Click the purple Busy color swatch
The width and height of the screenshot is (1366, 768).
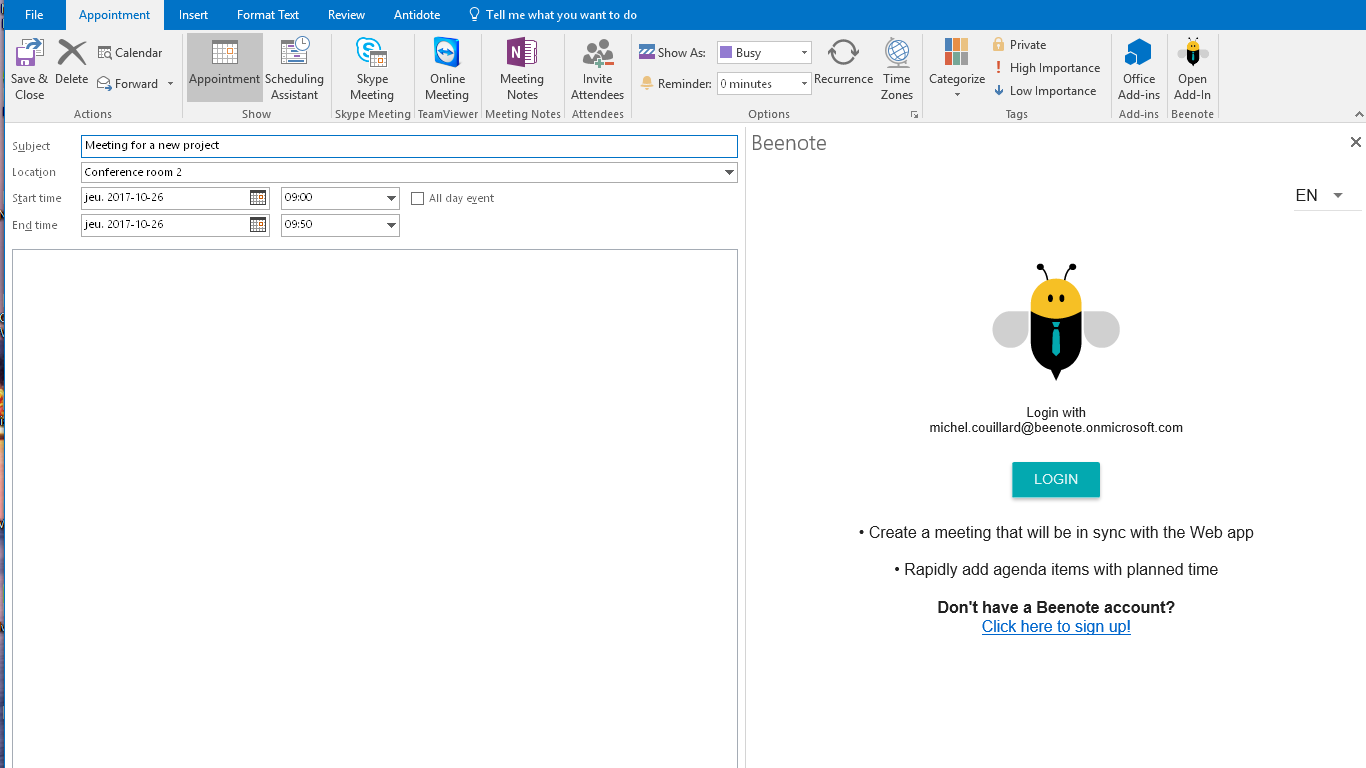726,53
